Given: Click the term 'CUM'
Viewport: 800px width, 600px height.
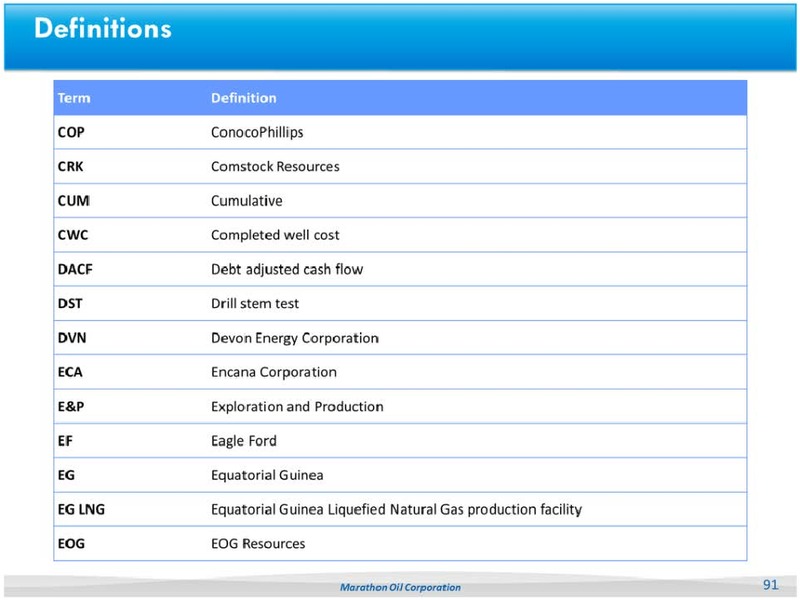Looking at the screenshot, I should 74,201.
